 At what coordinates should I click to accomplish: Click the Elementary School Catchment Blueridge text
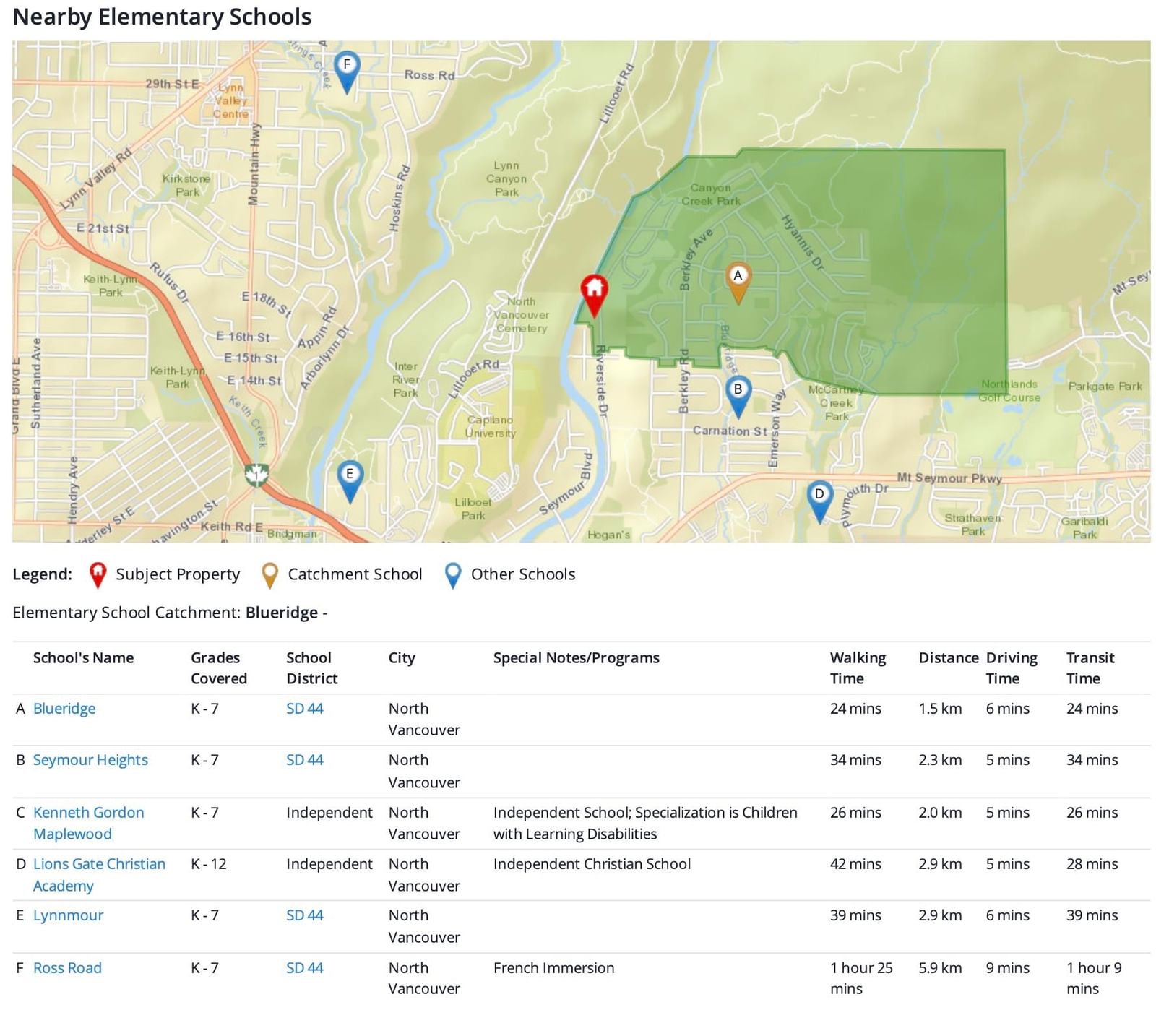170,613
